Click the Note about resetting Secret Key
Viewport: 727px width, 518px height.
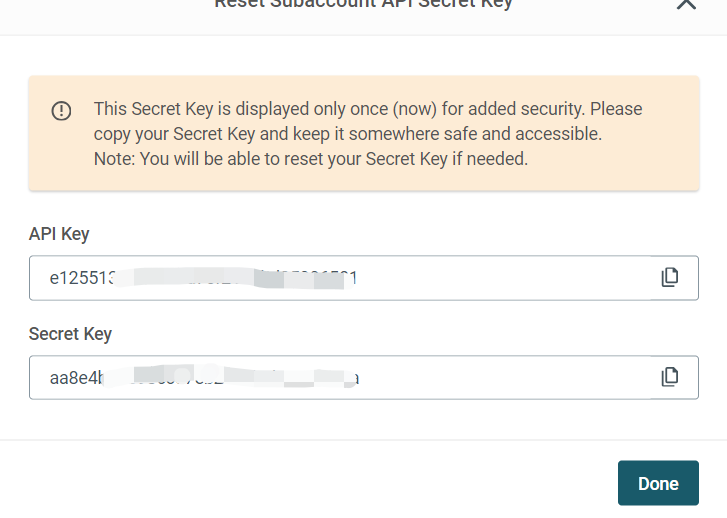(x=311, y=159)
